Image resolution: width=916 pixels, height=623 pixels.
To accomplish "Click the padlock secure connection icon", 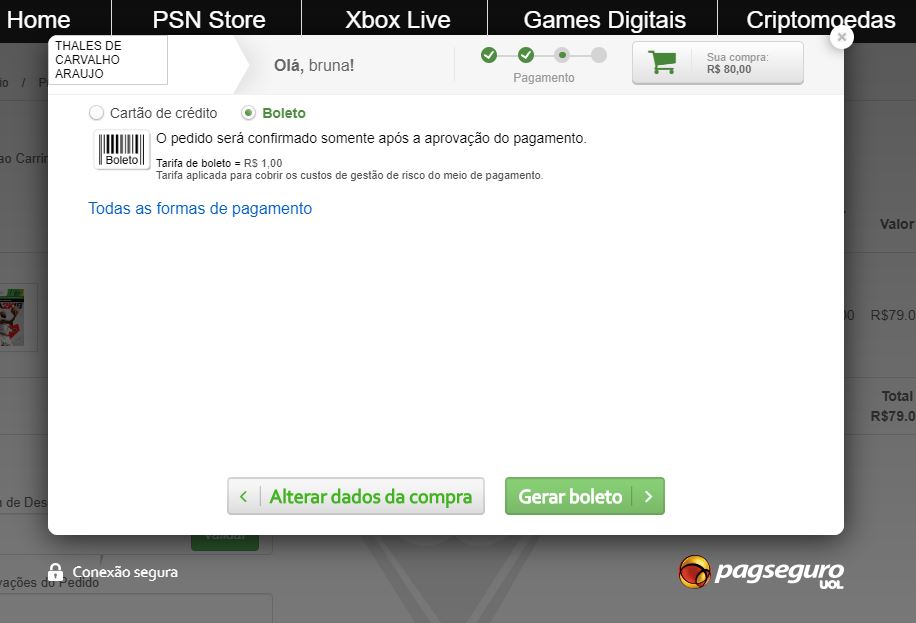I will point(55,572).
